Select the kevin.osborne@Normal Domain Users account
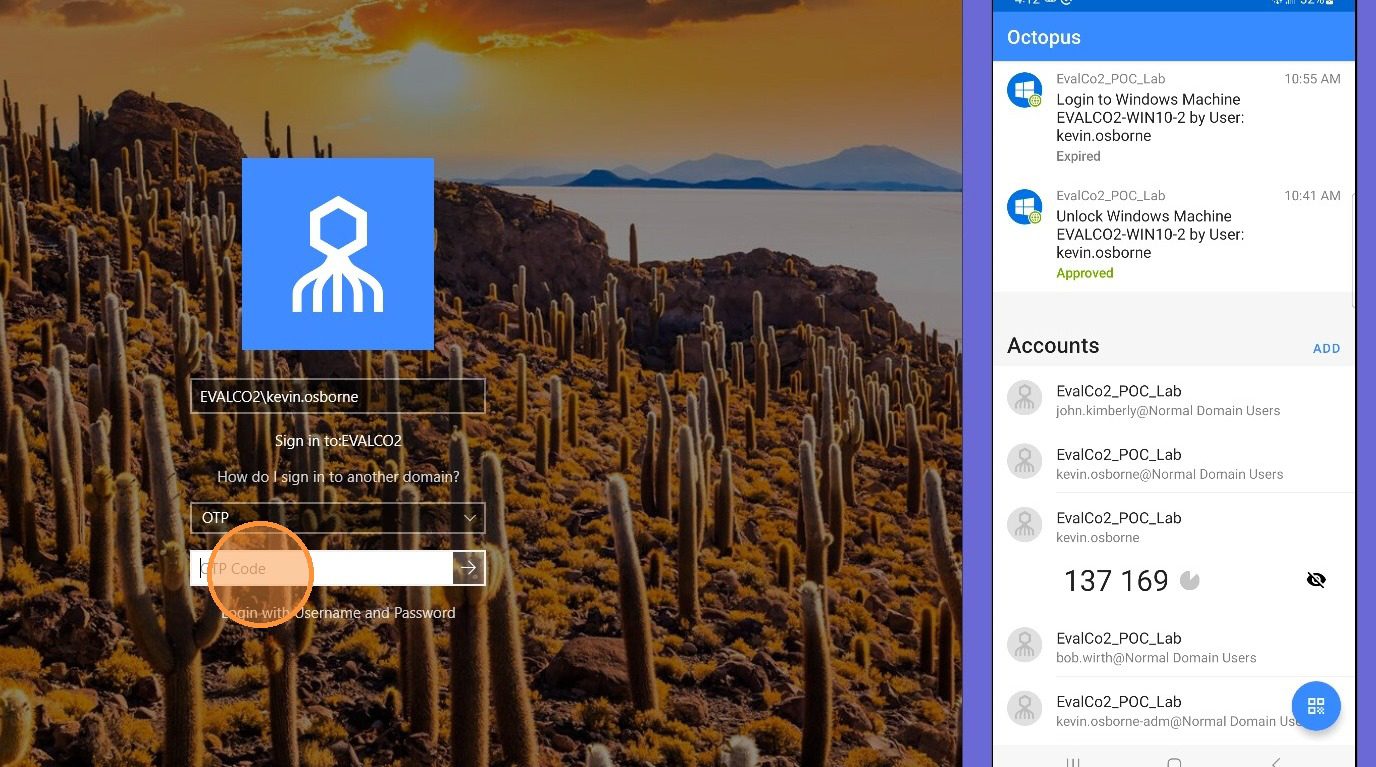Viewport: 1376px width, 767px height. tap(1174, 463)
